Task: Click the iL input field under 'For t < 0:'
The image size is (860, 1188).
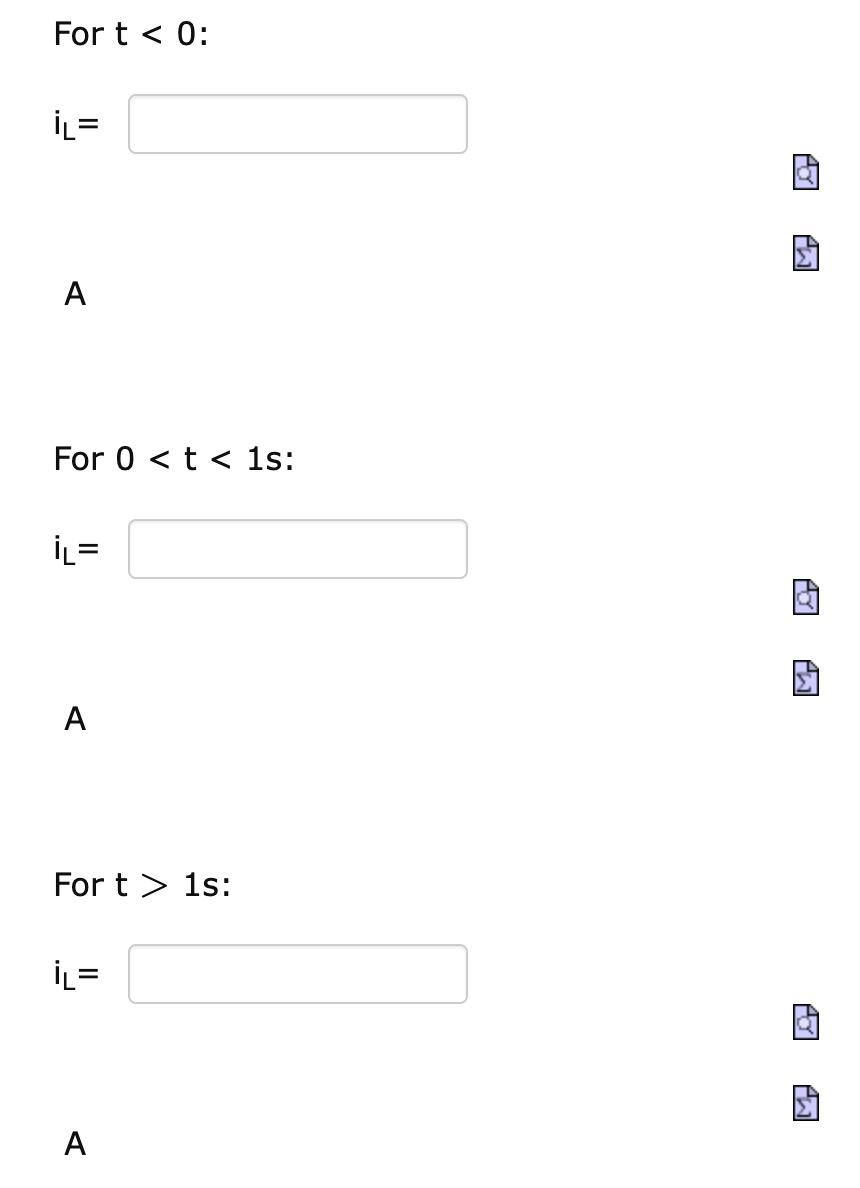Action: [x=297, y=123]
